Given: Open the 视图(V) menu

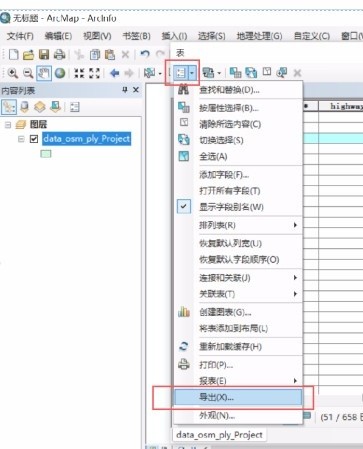Looking at the screenshot, I should click(x=97, y=36).
